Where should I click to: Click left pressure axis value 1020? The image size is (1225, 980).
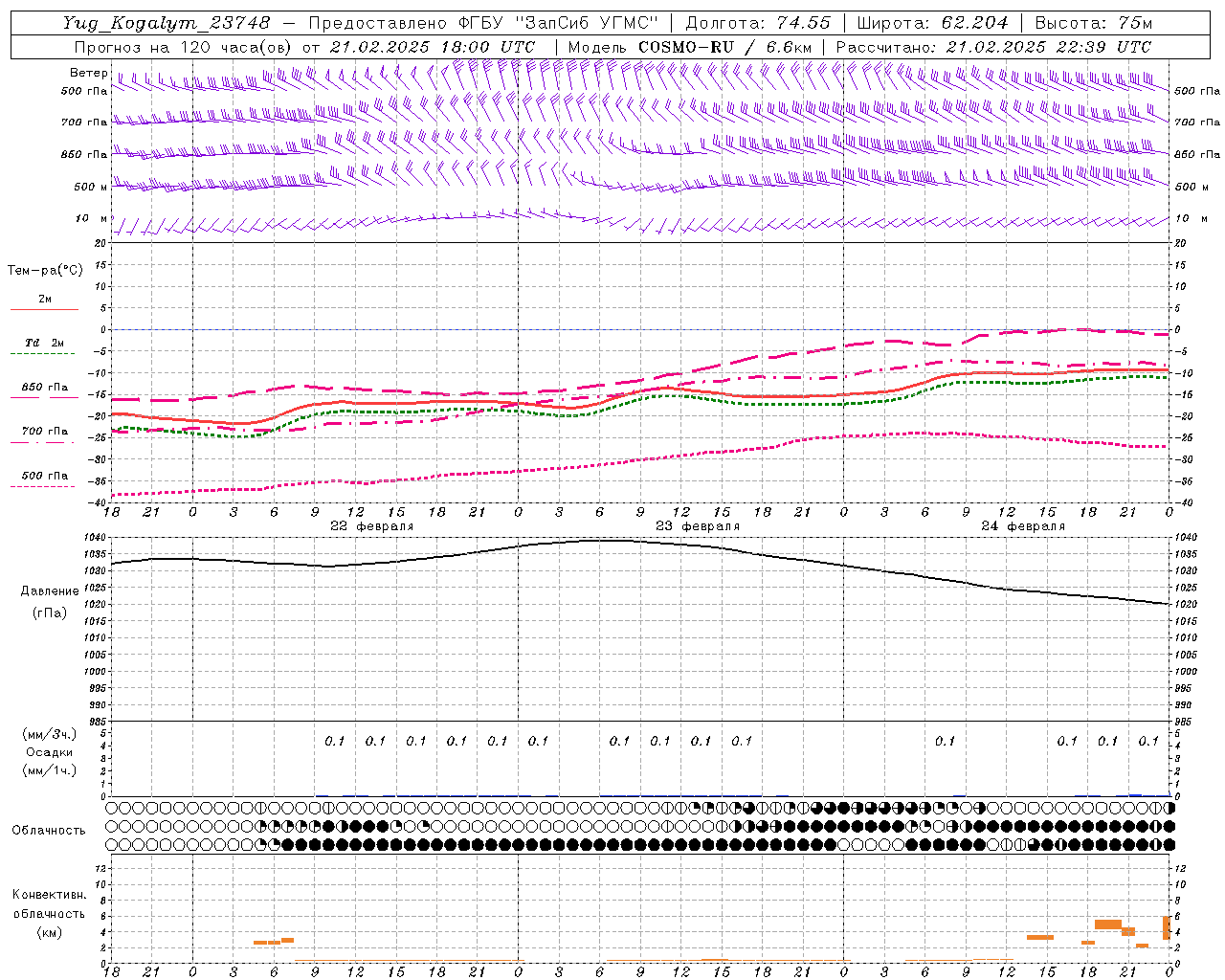point(94,605)
